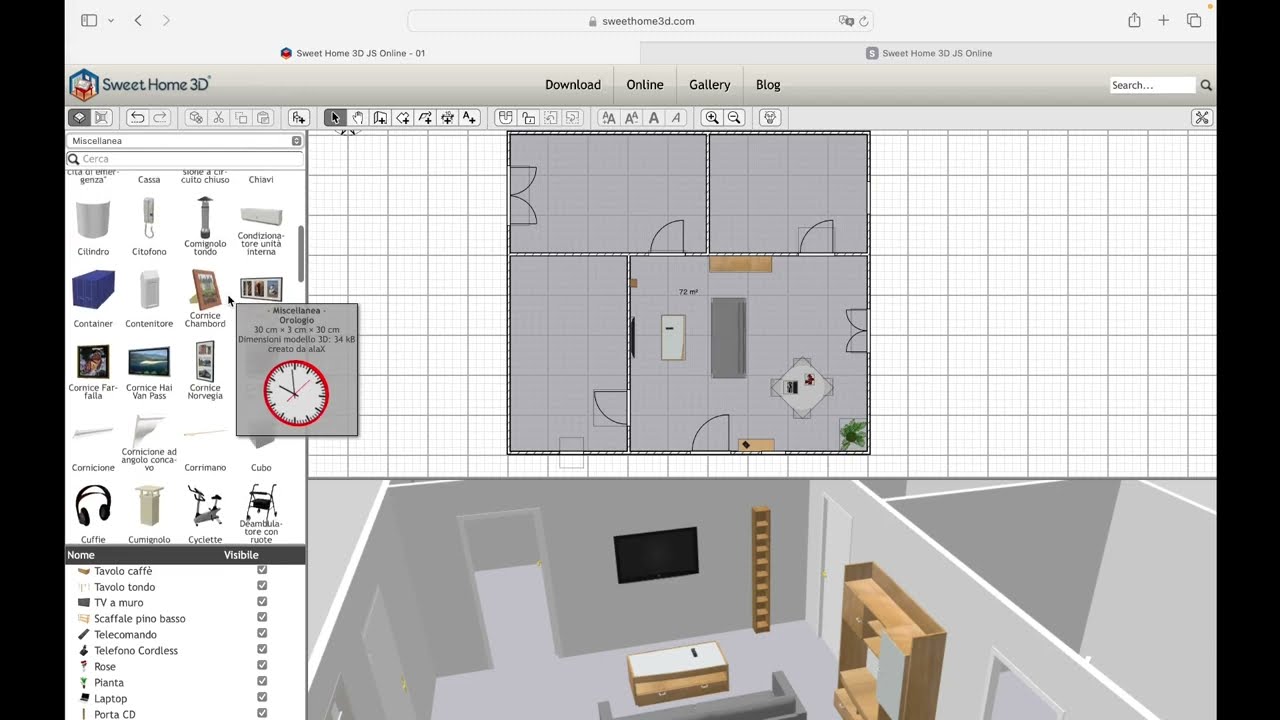Image resolution: width=1280 pixels, height=720 pixels.
Task: Click the website Search input field
Action: pos(1153,86)
